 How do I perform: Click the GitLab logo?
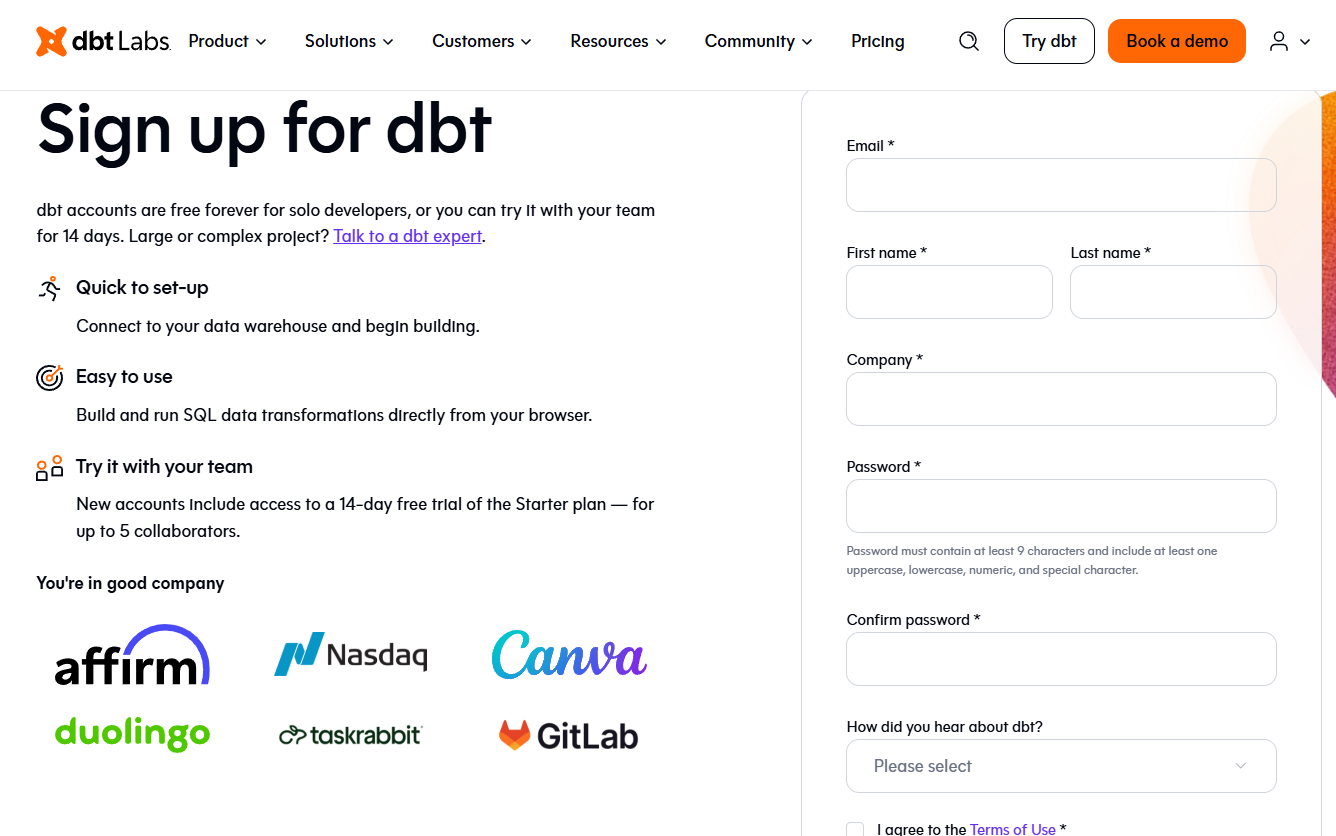point(568,734)
